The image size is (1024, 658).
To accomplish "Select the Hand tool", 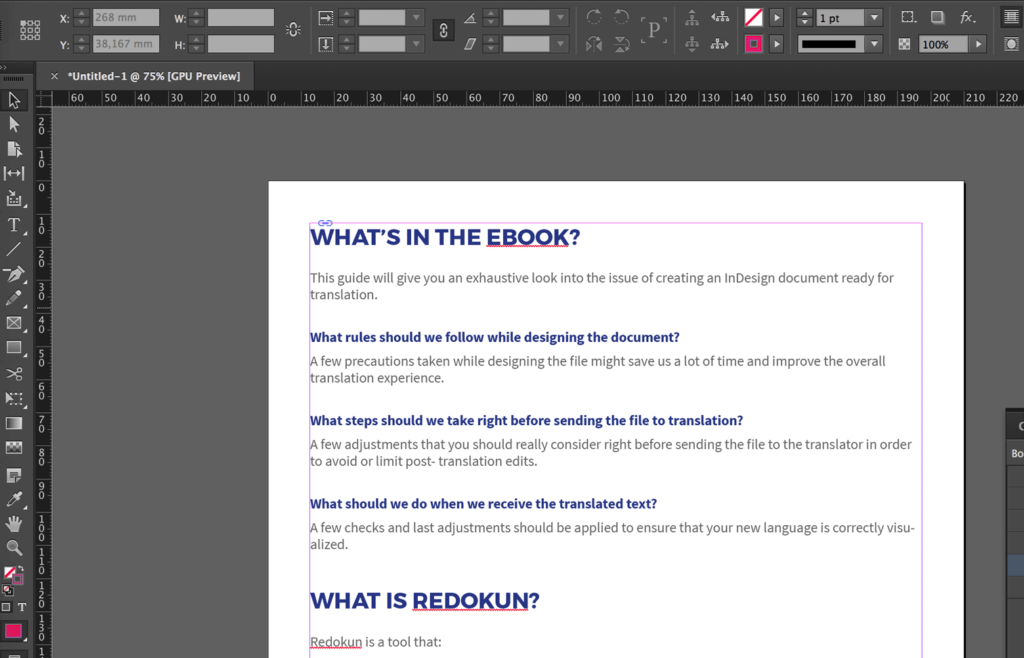I will pos(14,524).
